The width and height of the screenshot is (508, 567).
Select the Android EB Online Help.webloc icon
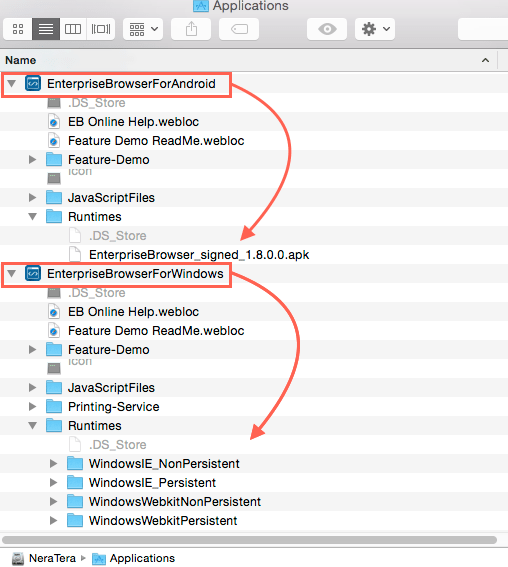pos(54,122)
